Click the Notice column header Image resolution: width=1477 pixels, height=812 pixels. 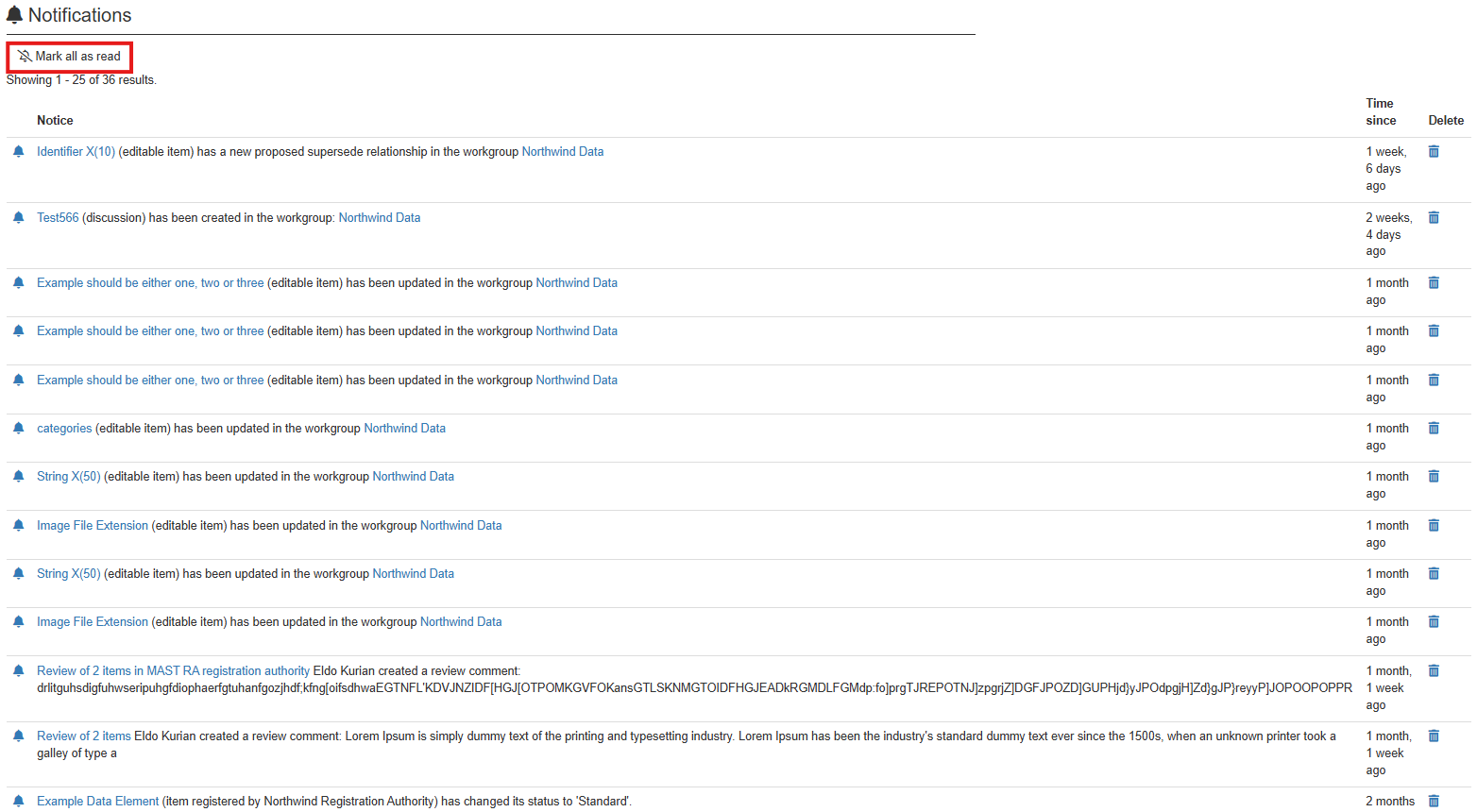[55, 121]
